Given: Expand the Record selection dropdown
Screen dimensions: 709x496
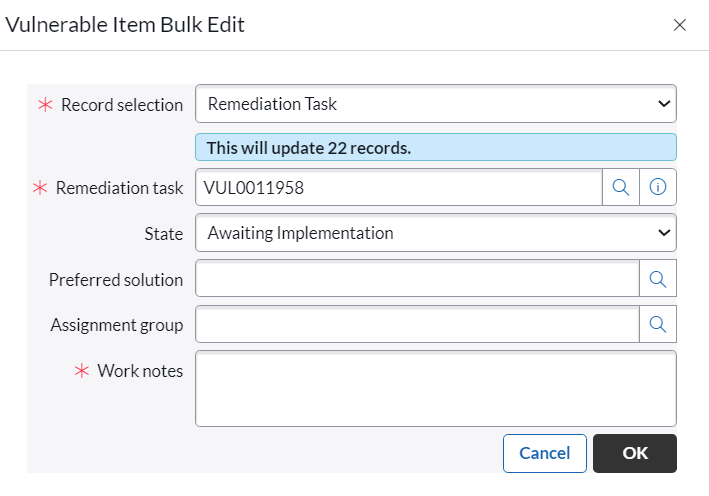Looking at the screenshot, I should (436, 104).
